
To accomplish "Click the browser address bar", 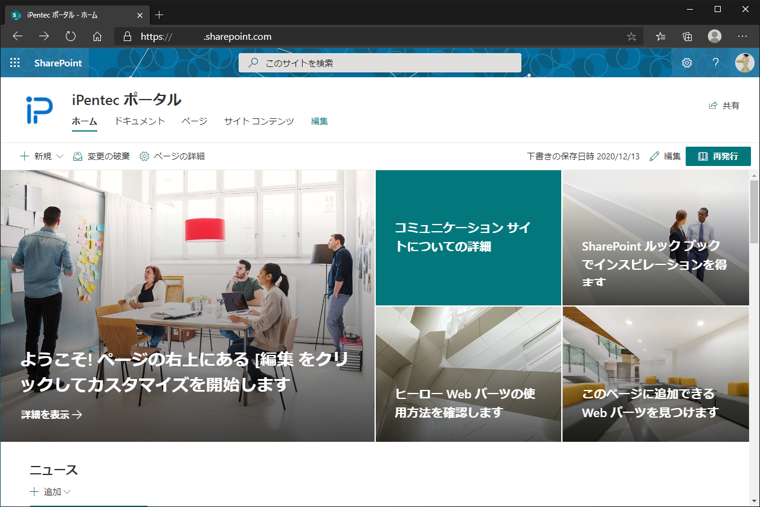I will (x=378, y=36).
